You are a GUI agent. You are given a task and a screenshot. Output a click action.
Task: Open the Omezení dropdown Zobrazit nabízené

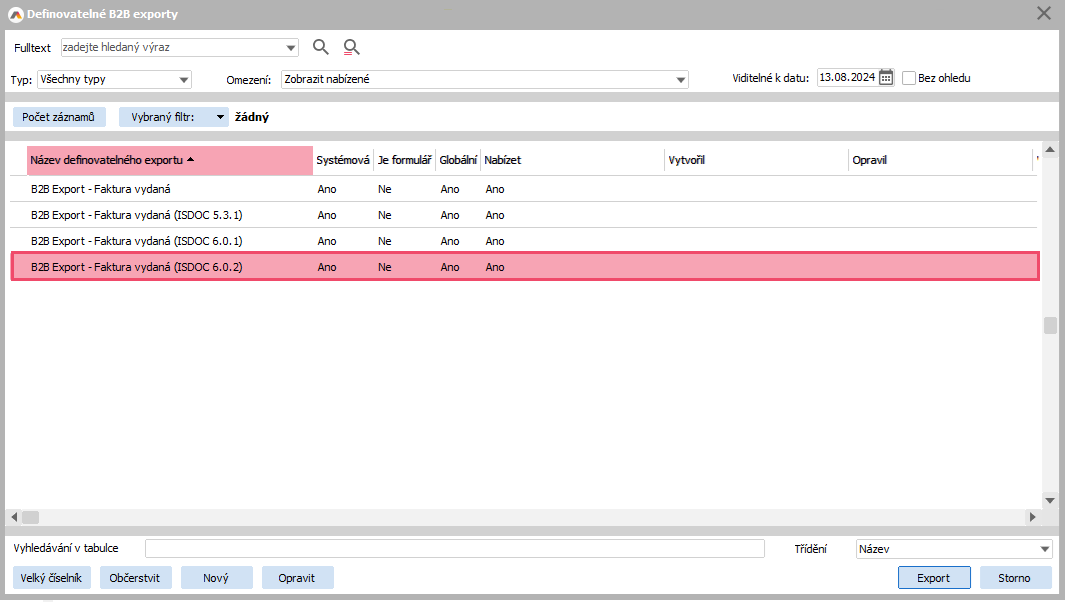pos(485,79)
